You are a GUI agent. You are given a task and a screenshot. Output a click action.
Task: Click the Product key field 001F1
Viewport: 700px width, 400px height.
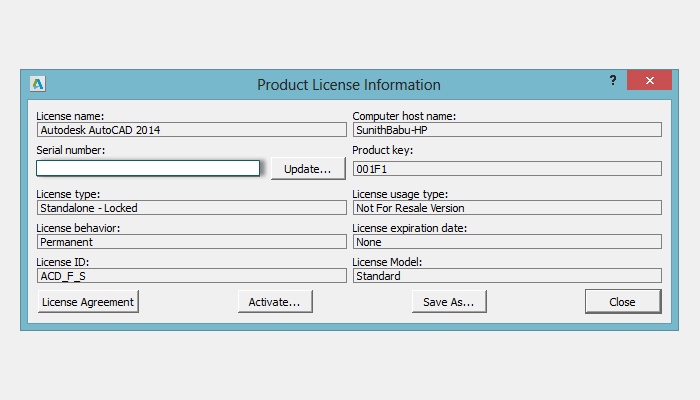point(507,169)
